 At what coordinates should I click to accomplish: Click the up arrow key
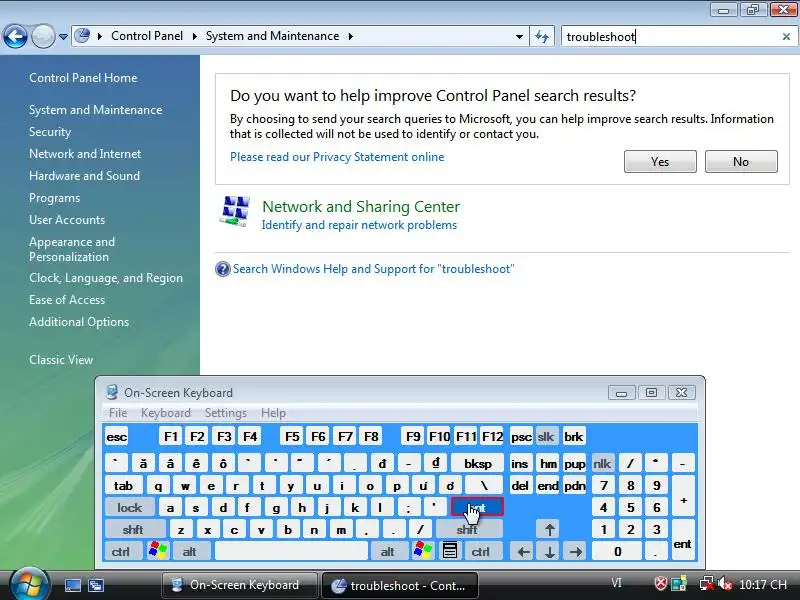pos(549,530)
